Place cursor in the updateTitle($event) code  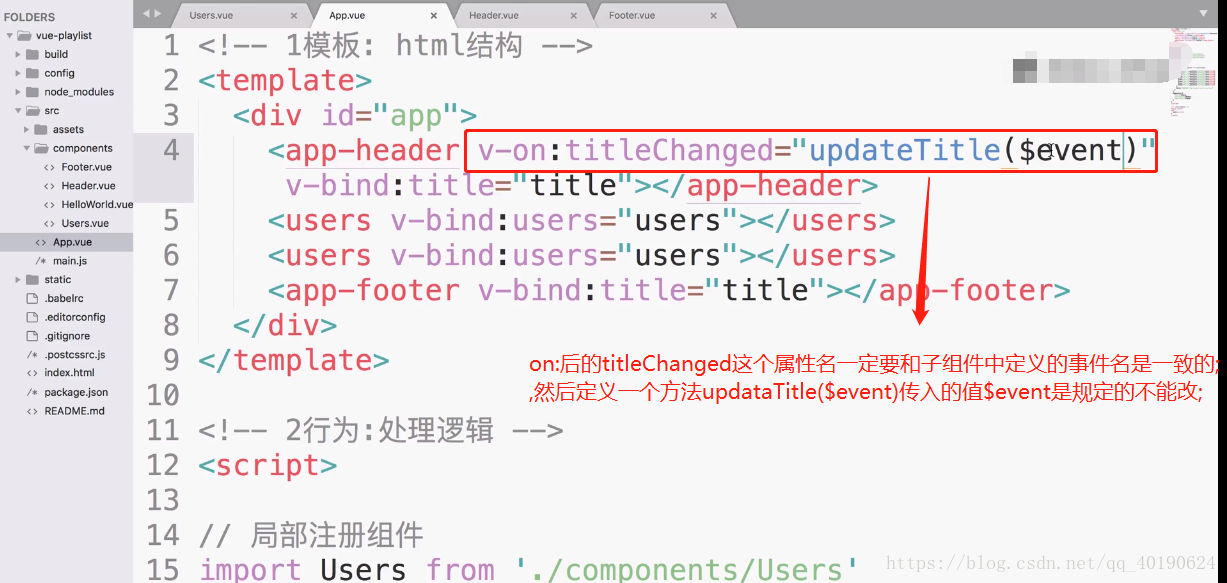[965, 151]
